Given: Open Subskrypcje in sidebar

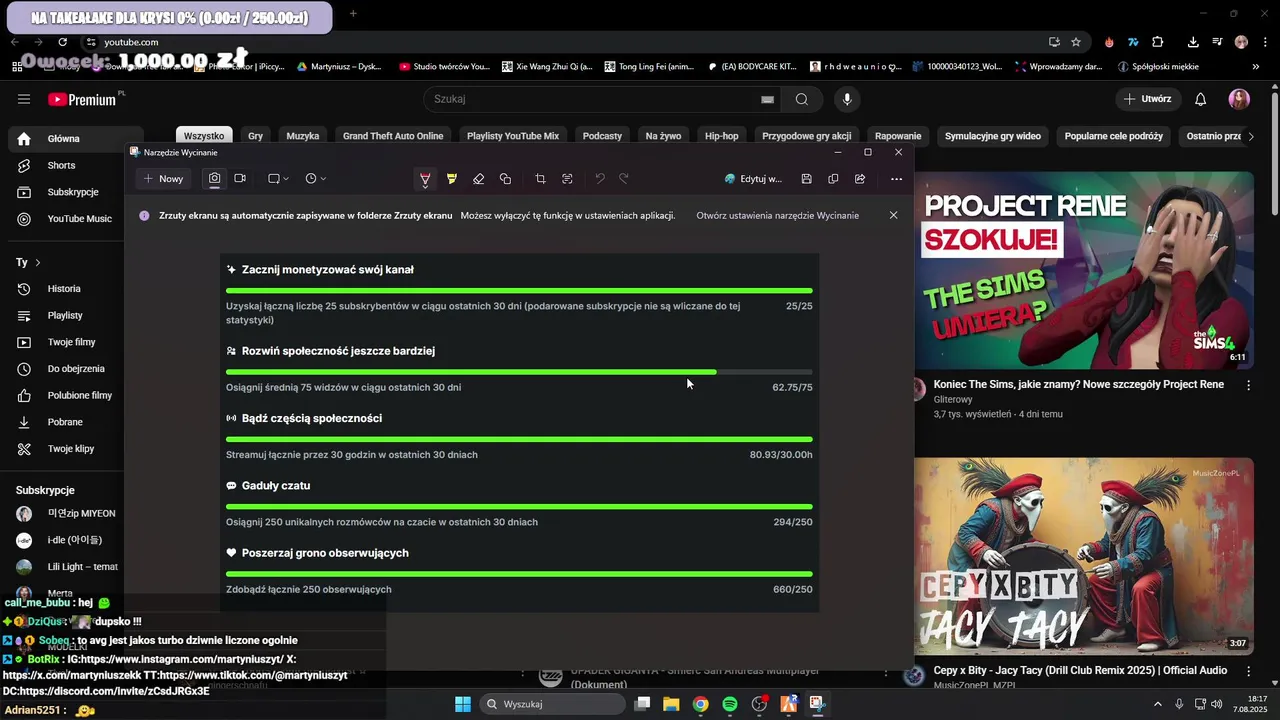Looking at the screenshot, I should click(x=65, y=192).
